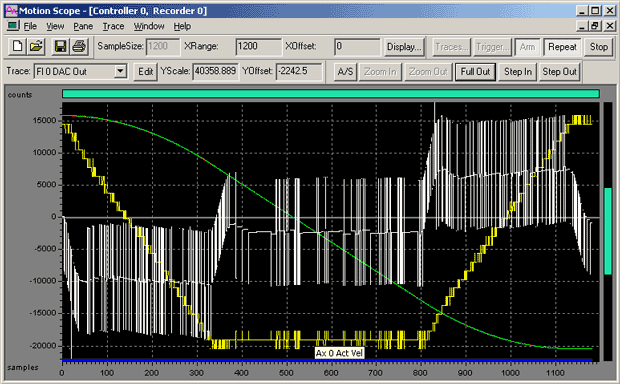620x384 pixels.
Task: Click the Step In button
Action: (x=518, y=72)
